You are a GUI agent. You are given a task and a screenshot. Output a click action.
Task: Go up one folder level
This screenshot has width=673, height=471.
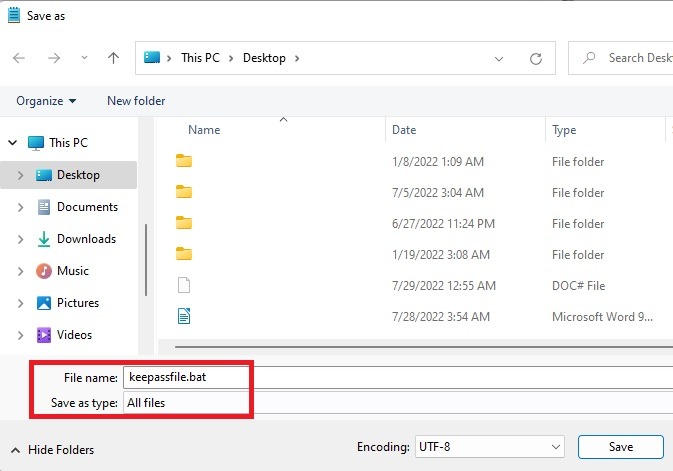click(113, 58)
